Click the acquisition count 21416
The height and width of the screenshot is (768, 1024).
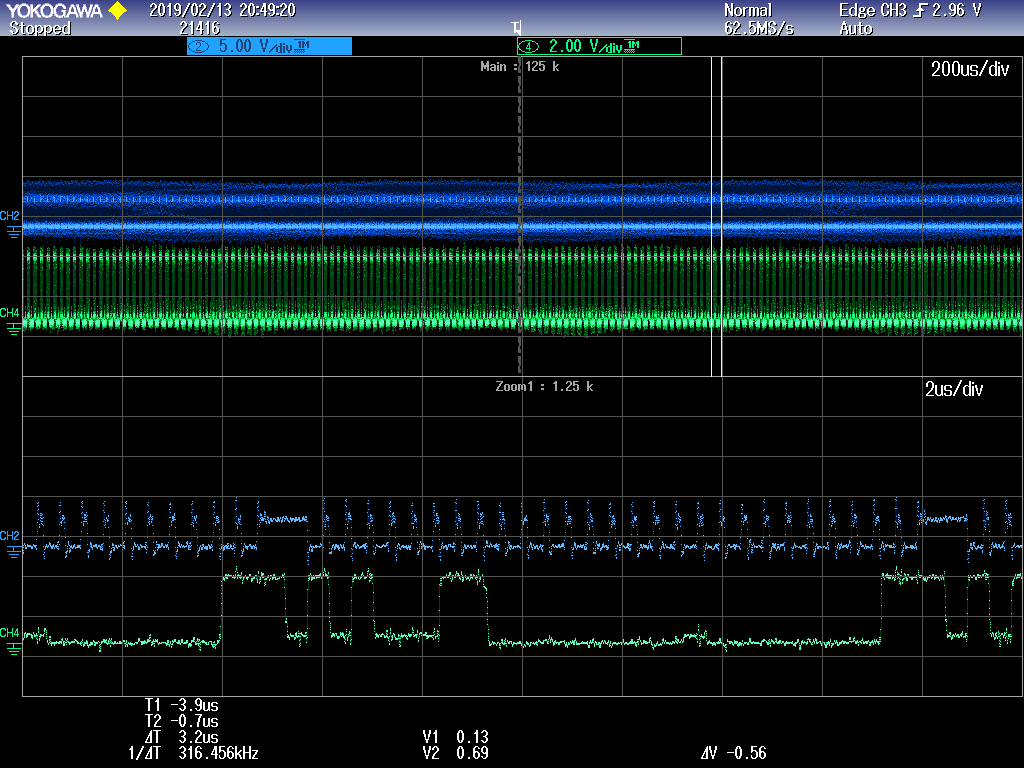click(x=200, y=28)
